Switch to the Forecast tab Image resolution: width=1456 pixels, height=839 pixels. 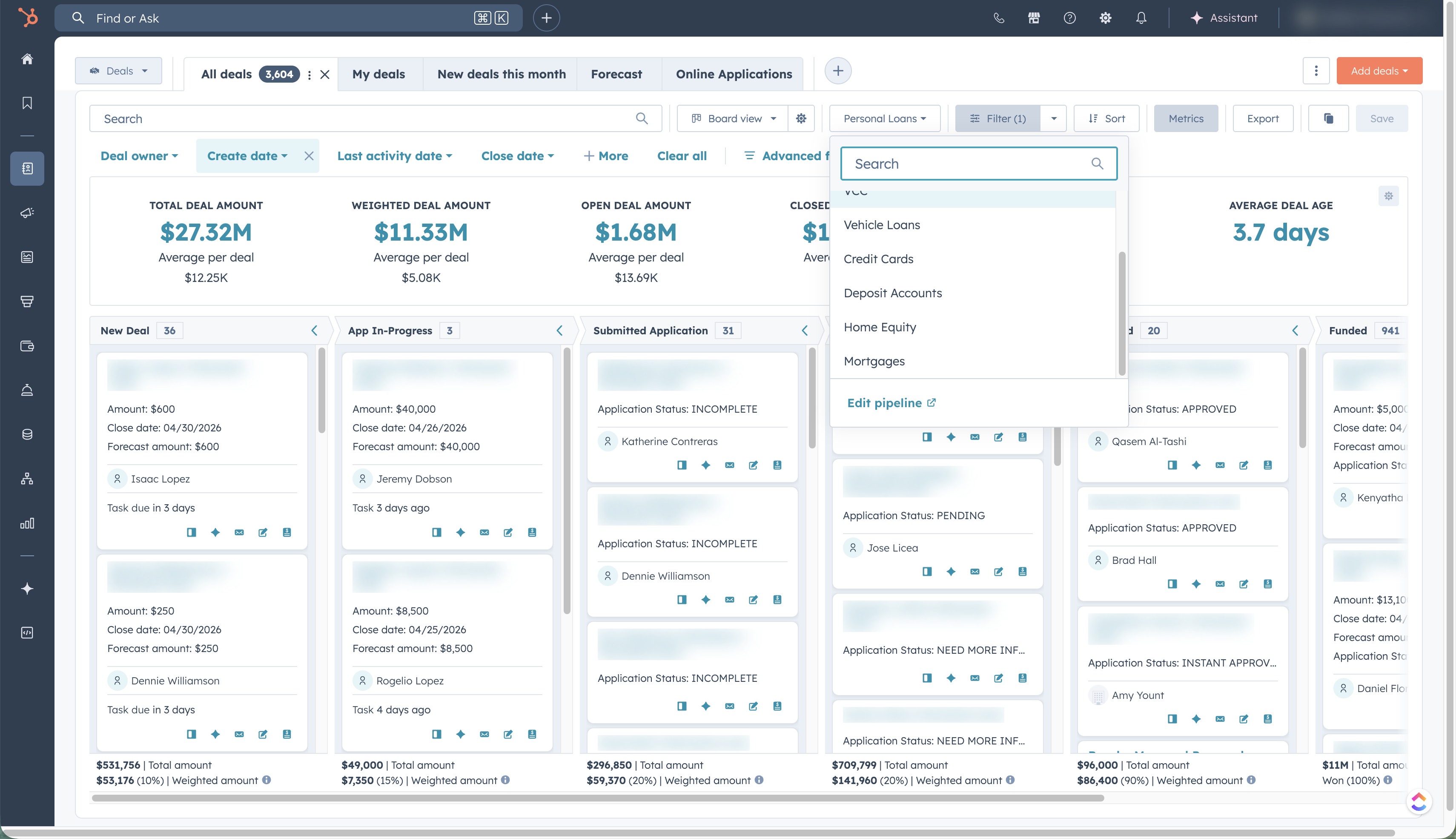tap(616, 74)
